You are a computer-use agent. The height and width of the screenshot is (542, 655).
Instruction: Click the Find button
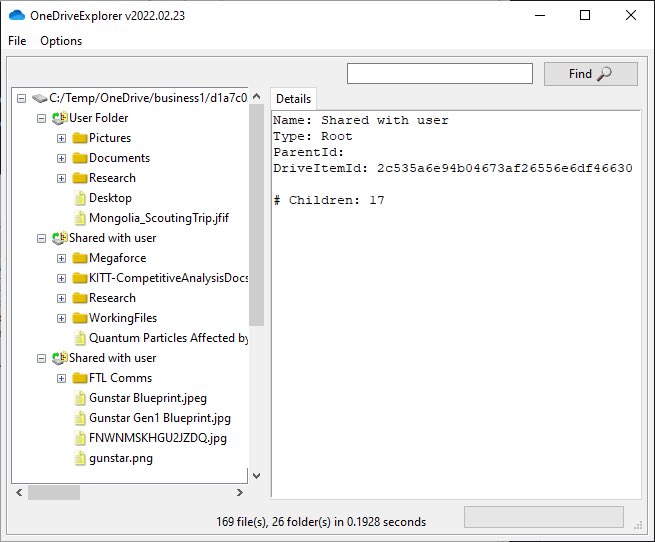coord(591,74)
